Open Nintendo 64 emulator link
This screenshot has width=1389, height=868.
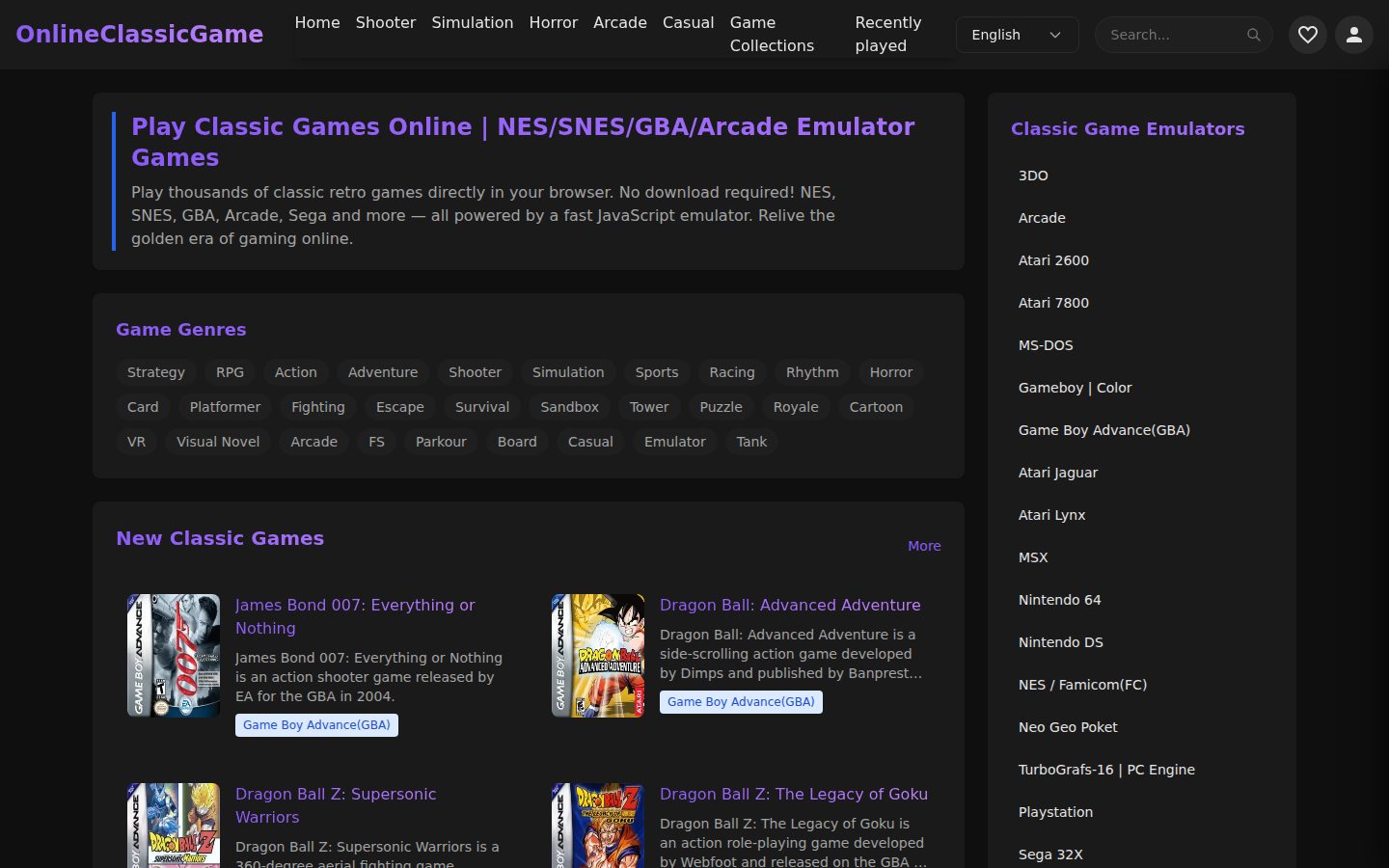(1059, 600)
